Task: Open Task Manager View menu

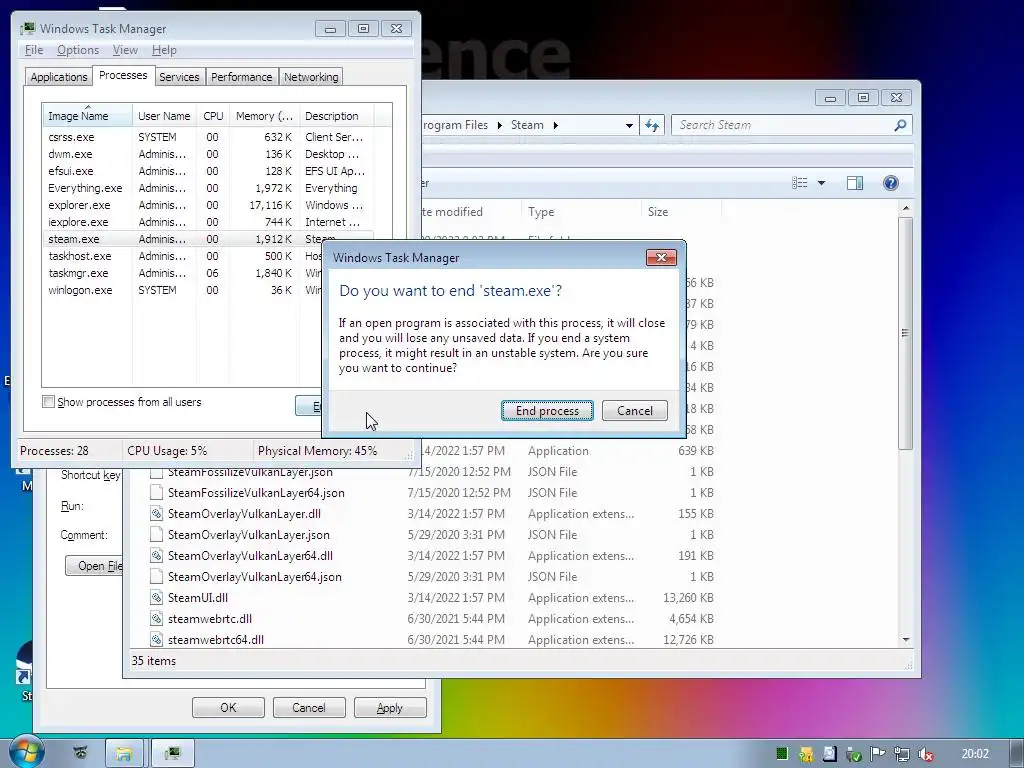Action: pyautogui.click(x=125, y=50)
